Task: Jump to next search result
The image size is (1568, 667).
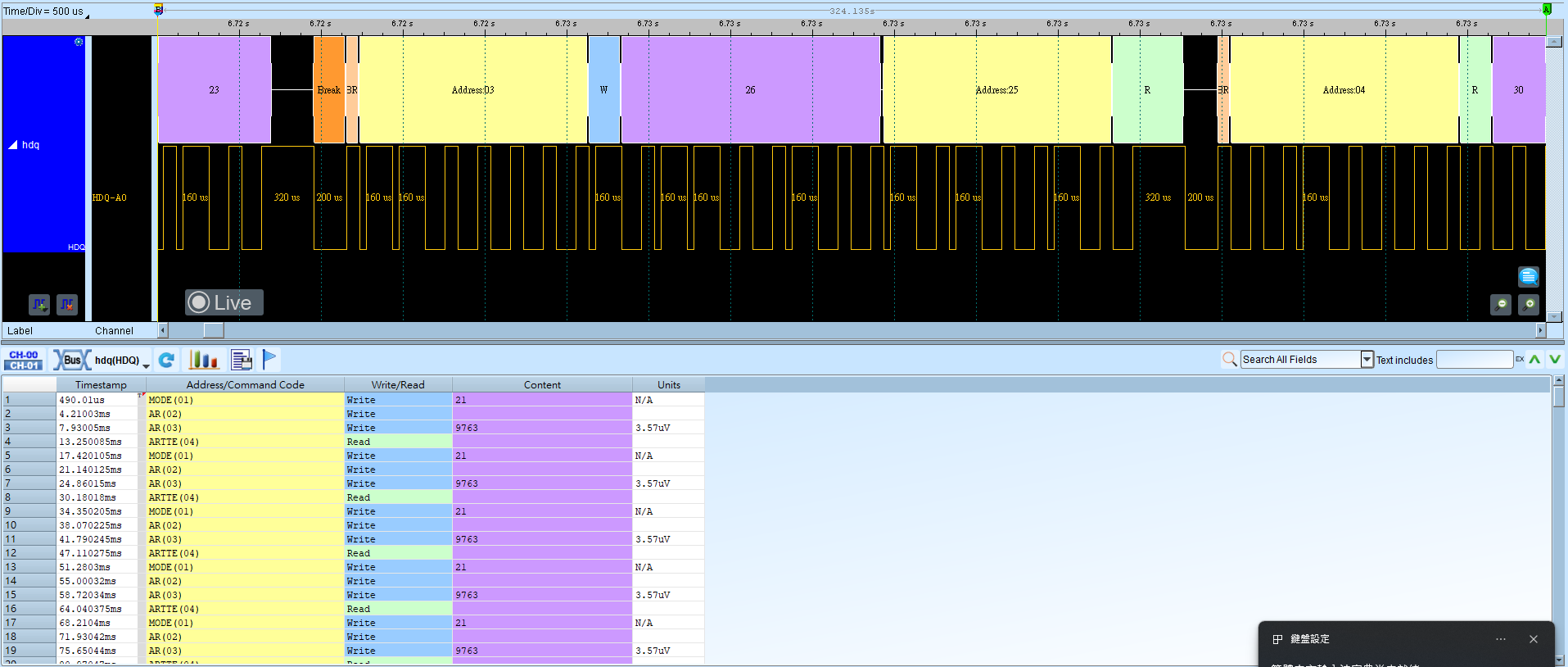Action: tap(1555, 359)
